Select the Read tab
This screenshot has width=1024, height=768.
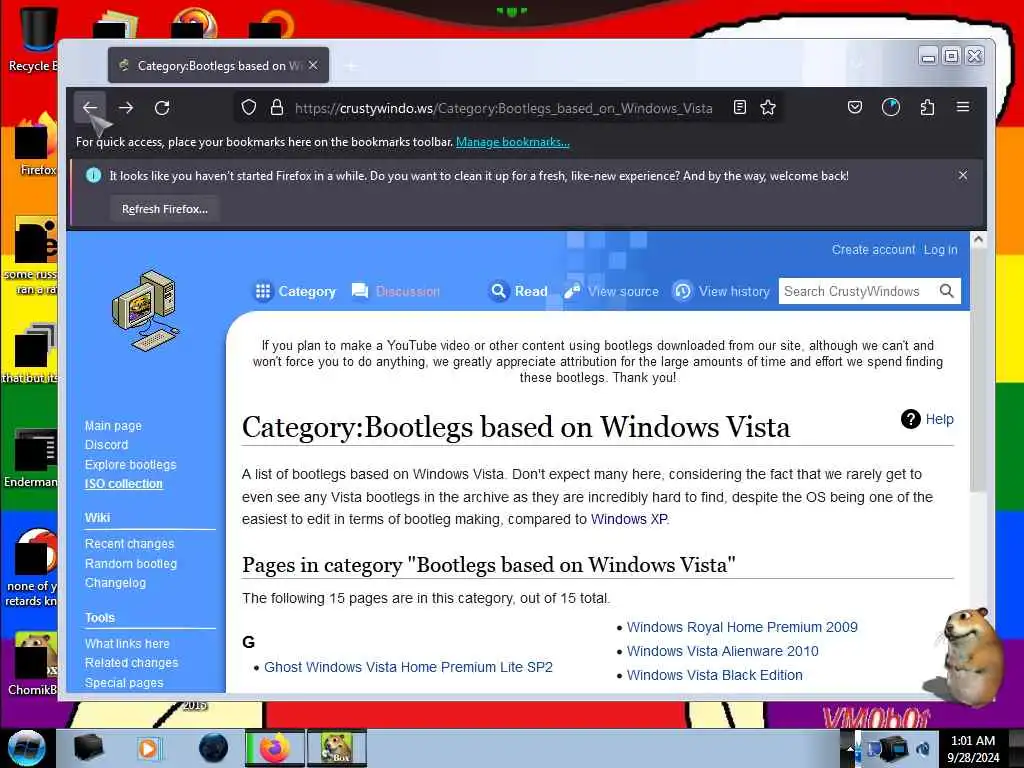[x=519, y=291]
